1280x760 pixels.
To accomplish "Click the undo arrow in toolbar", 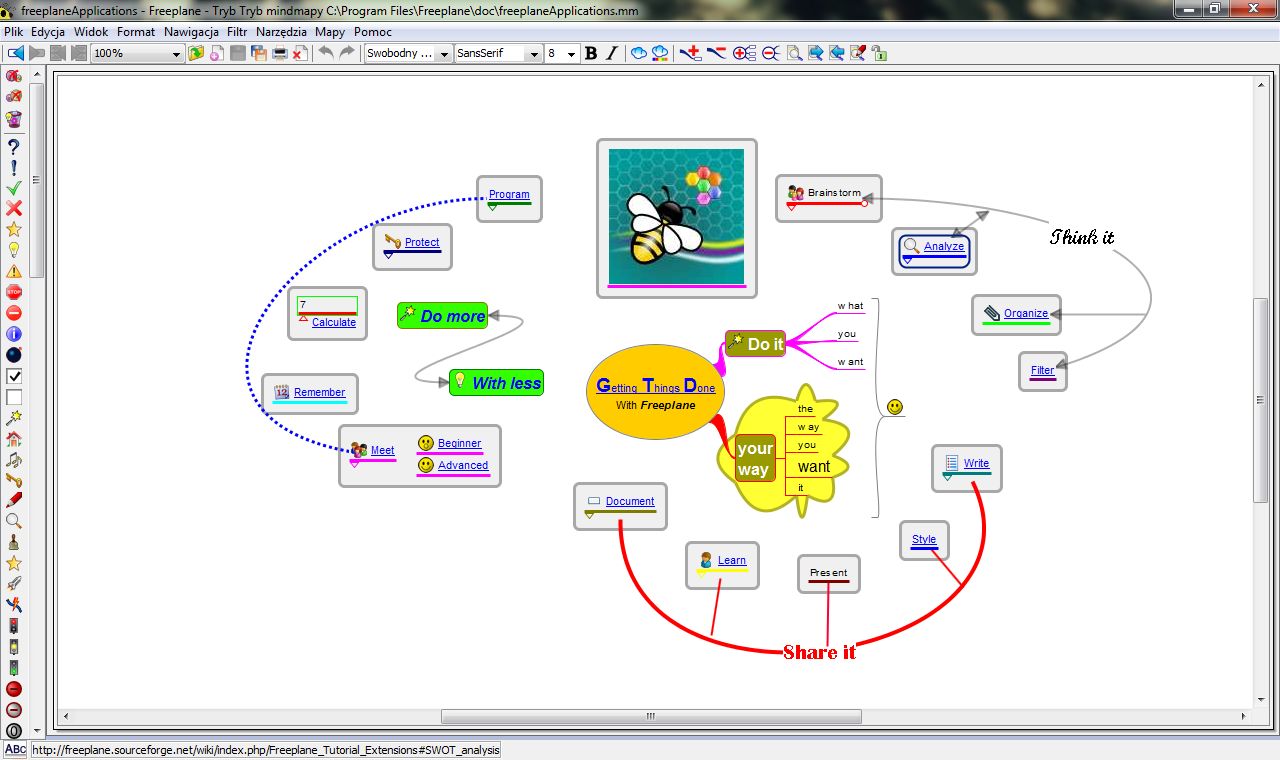I will 326,53.
